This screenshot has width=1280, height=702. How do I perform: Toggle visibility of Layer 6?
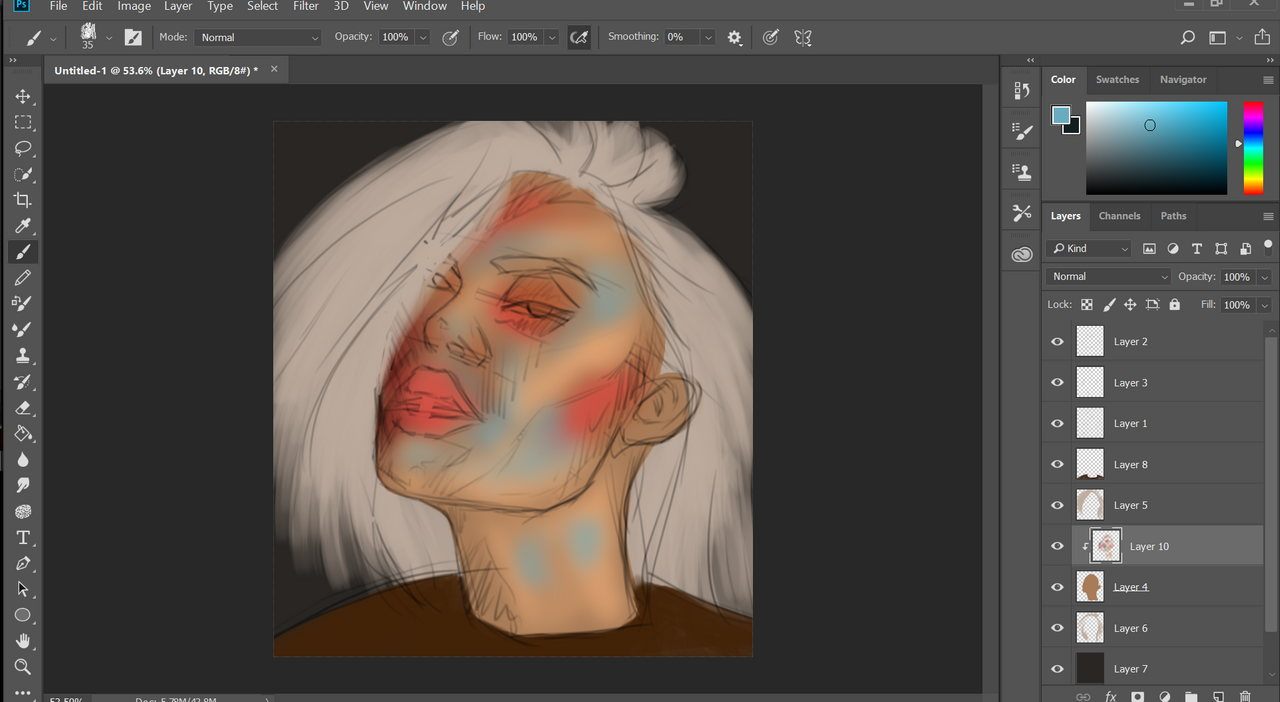(x=1057, y=629)
